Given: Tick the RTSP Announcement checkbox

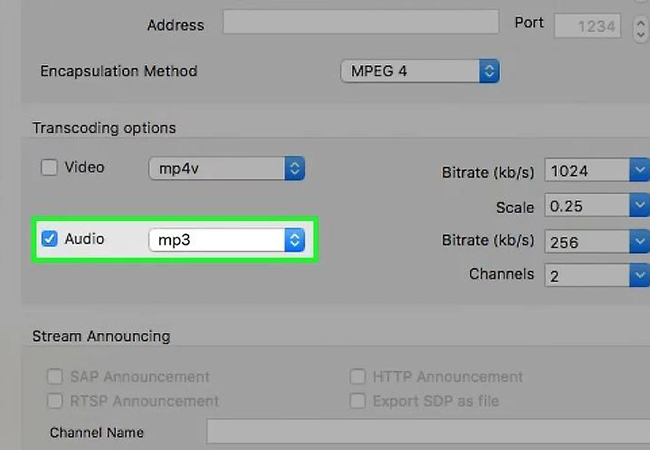Looking at the screenshot, I should click(x=55, y=401).
